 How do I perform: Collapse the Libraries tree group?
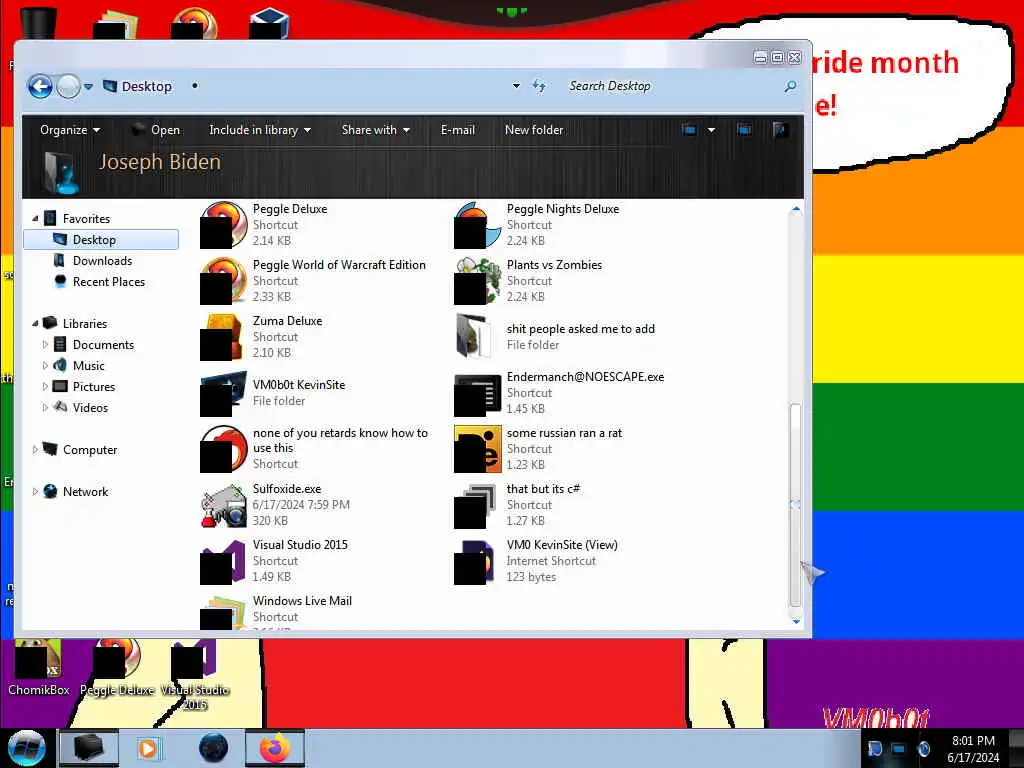35,323
